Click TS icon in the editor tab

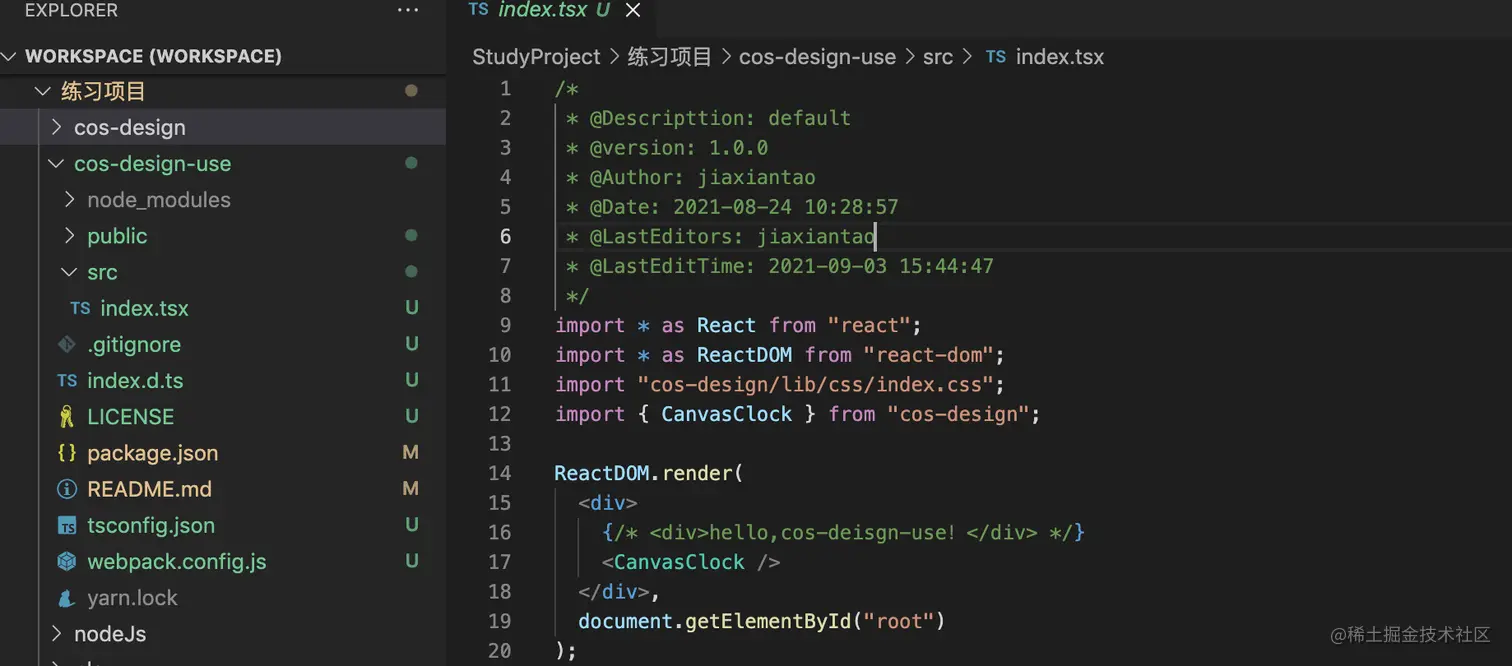tap(479, 9)
